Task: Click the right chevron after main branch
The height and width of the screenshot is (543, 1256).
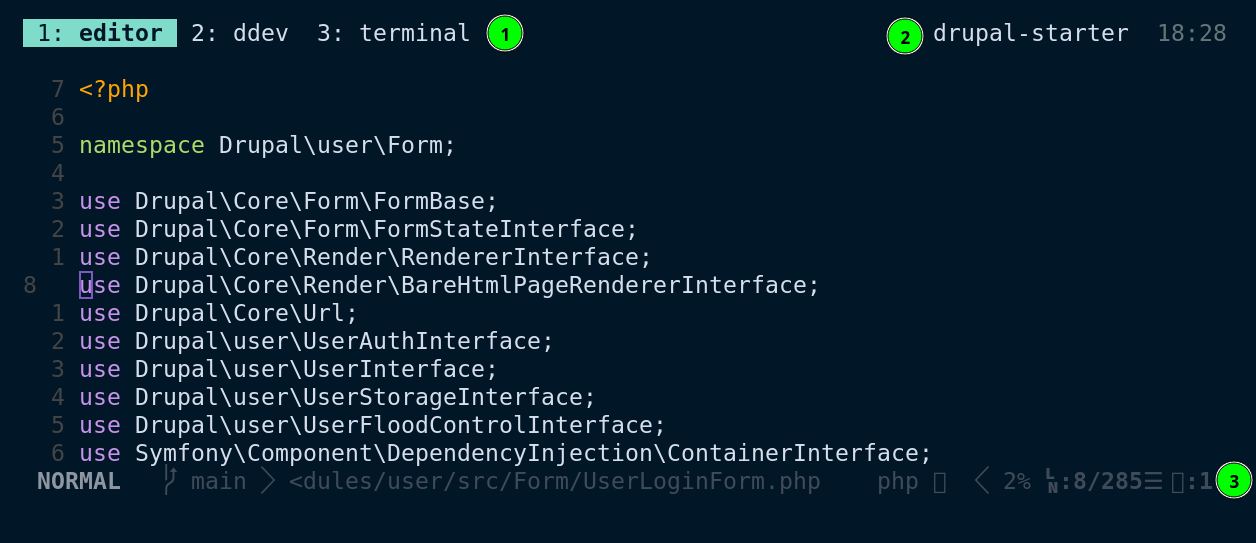Action: (267, 481)
